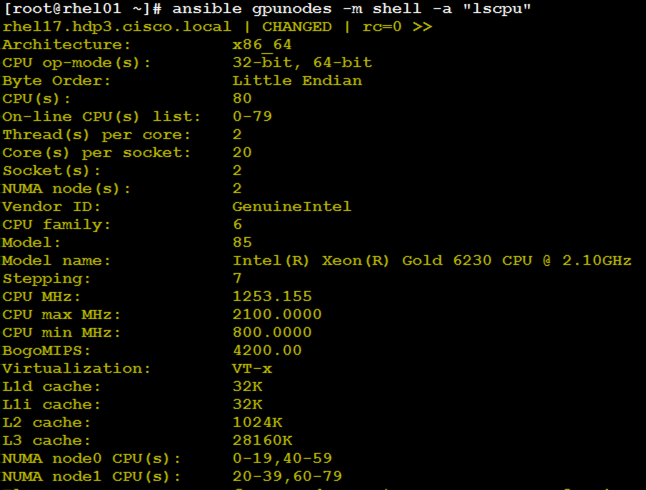The image size is (646, 490).
Task: Select NUMA node0 CPU range 0-19,40-59
Action: point(282,458)
